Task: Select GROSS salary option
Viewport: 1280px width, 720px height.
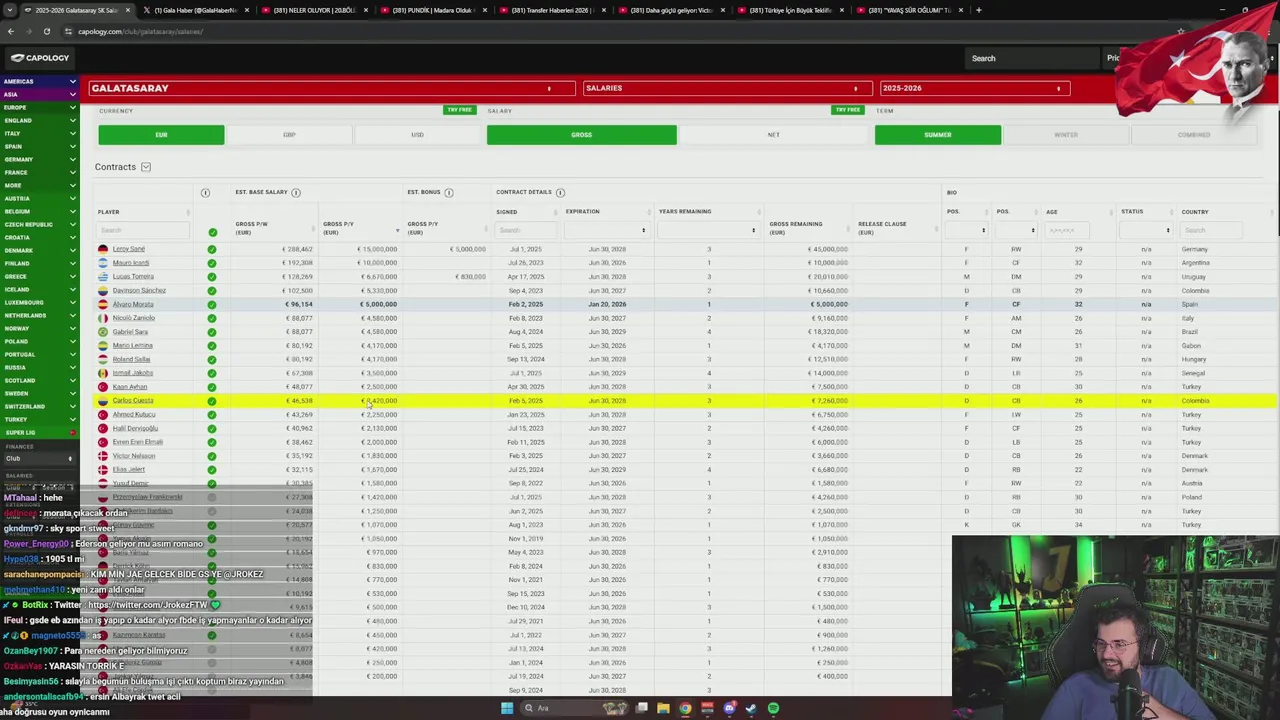Action: 581,135
